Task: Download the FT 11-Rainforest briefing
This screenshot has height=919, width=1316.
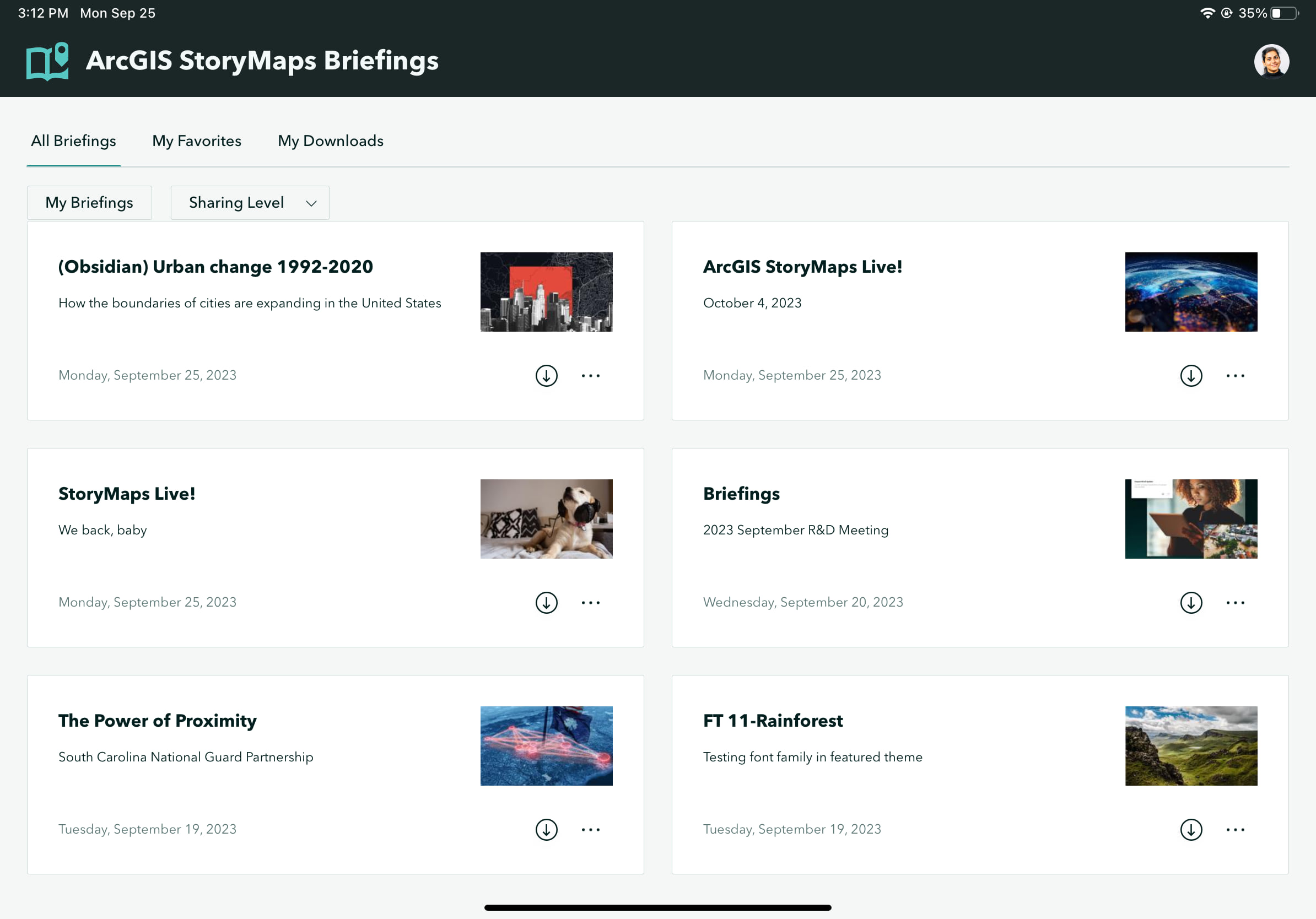Action: coord(1191,830)
